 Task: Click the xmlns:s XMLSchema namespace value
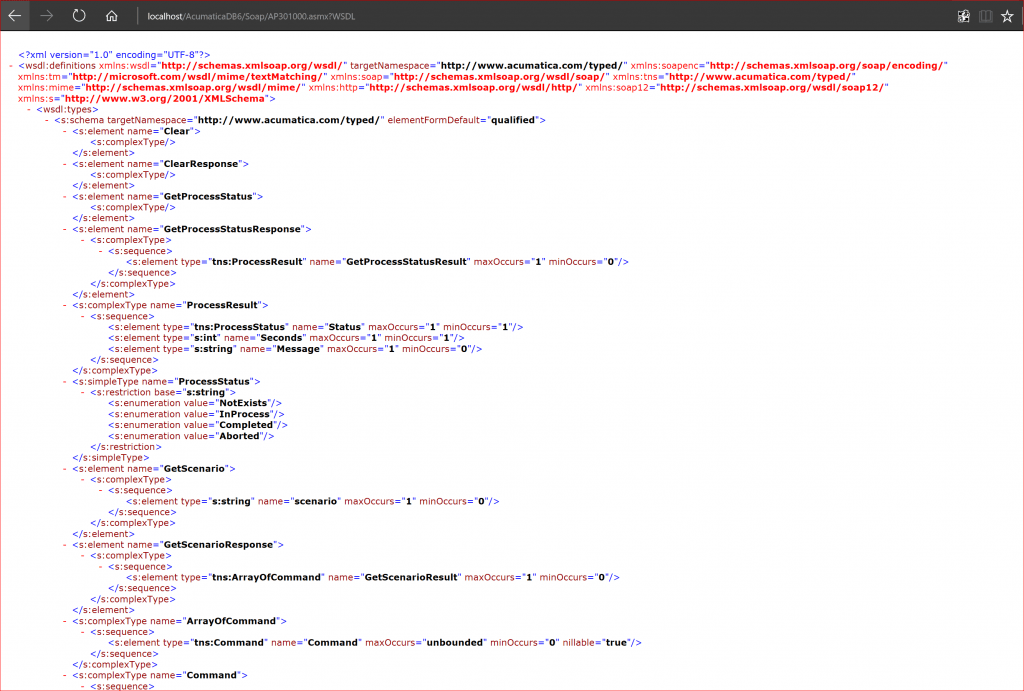click(x=165, y=99)
